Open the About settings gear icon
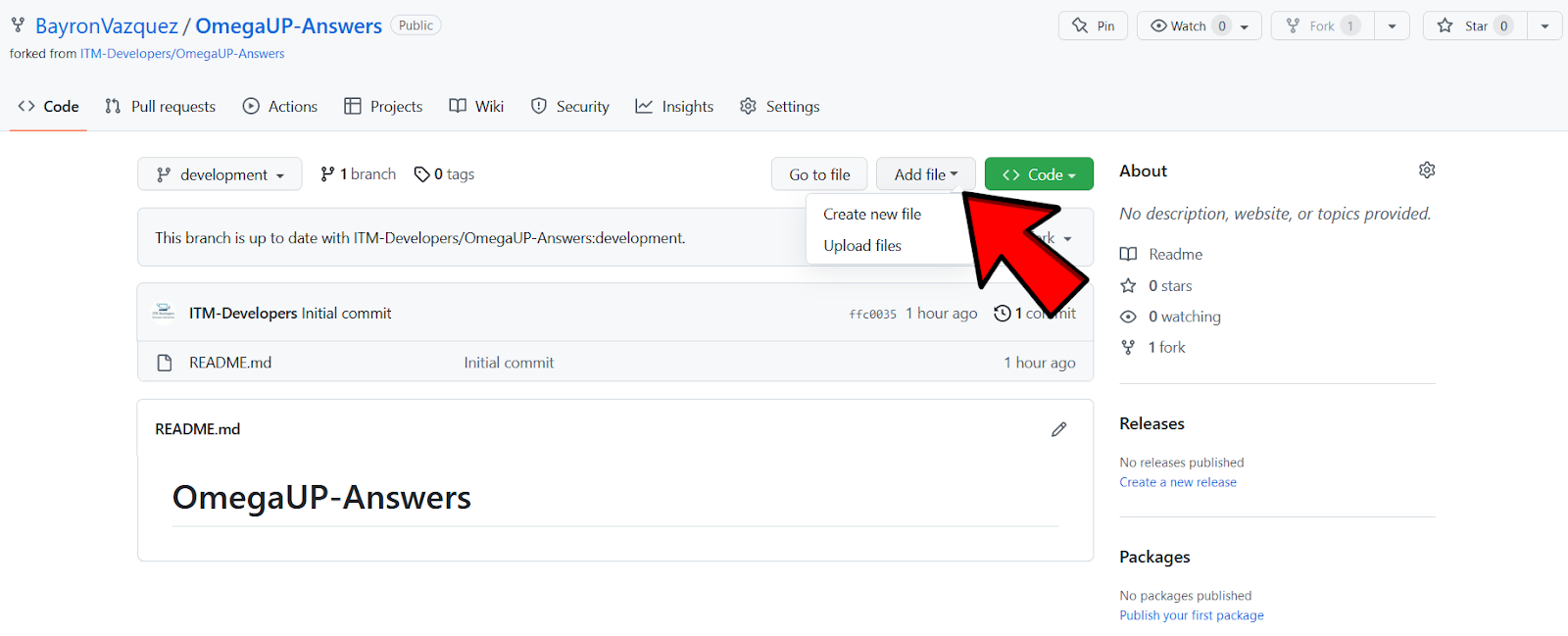This screenshot has height=636, width=1568. click(x=1427, y=171)
